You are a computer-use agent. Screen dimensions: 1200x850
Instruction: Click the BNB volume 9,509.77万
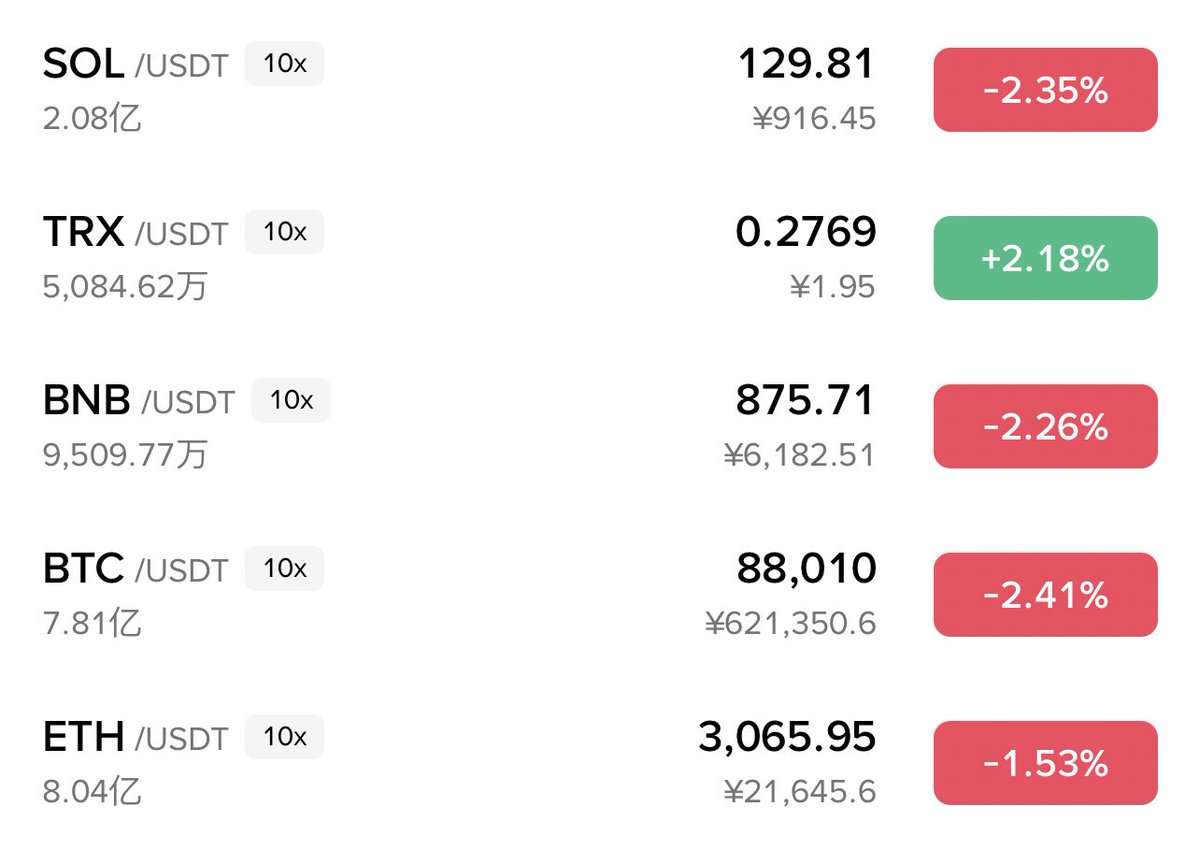tap(125, 455)
